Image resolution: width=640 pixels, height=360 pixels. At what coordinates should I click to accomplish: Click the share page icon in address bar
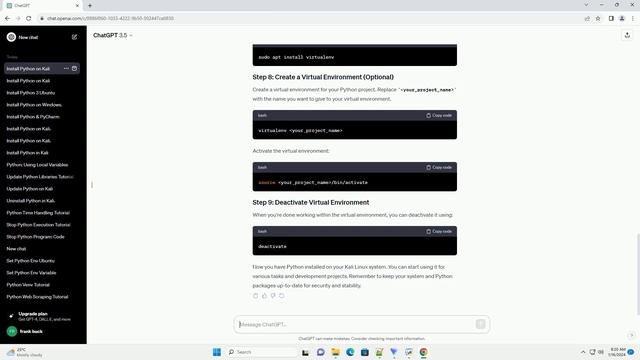point(587,18)
